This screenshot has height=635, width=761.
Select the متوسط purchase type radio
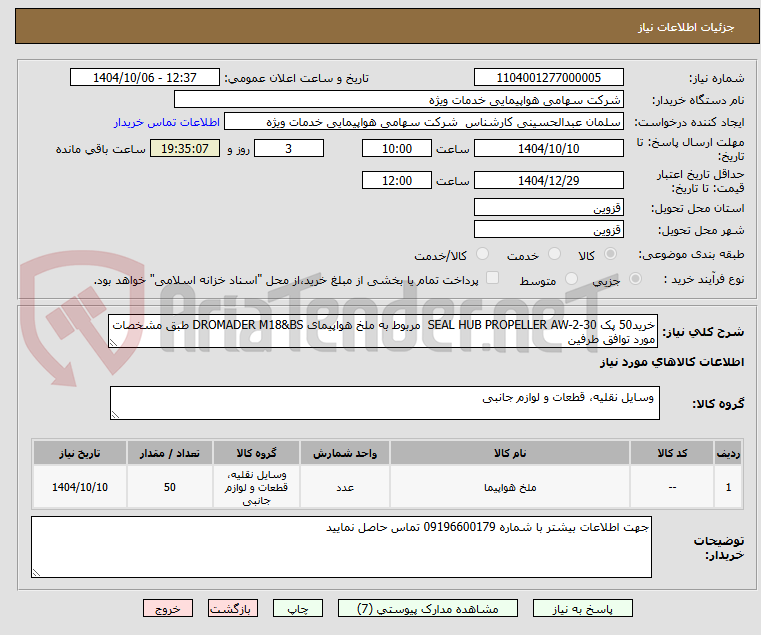coord(571,279)
